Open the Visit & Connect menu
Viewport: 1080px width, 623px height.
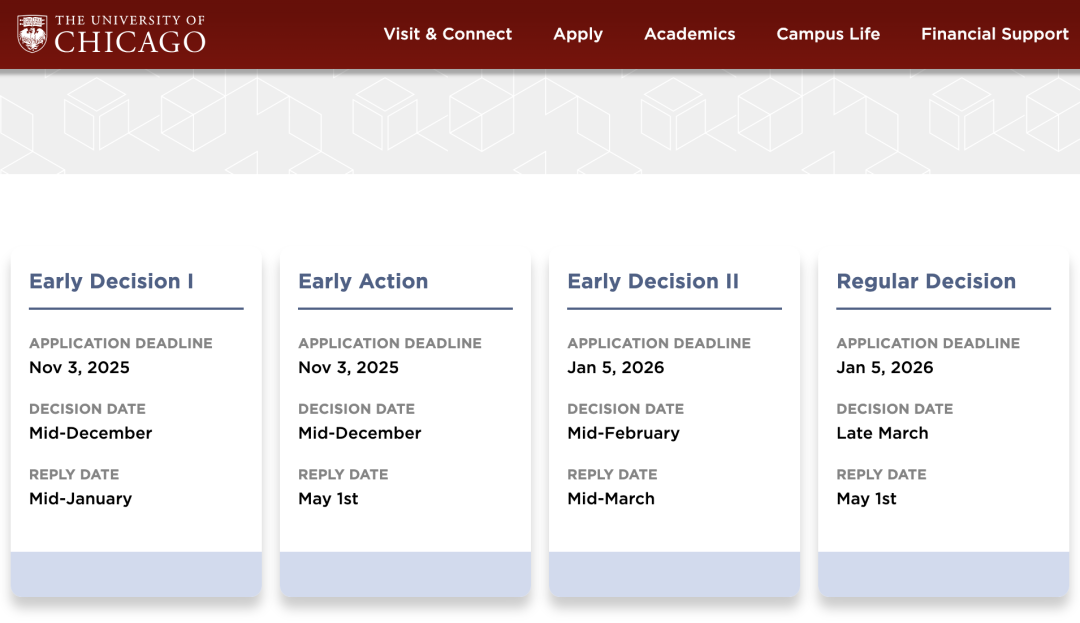pyautogui.click(x=448, y=34)
